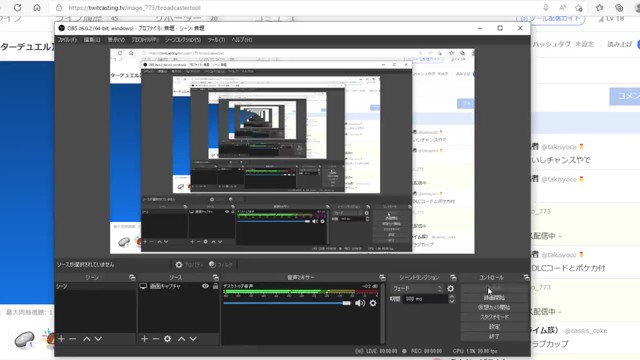Add a new source with plus icon
This screenshot has height=360, width=640.
click(x=144, y=339)
